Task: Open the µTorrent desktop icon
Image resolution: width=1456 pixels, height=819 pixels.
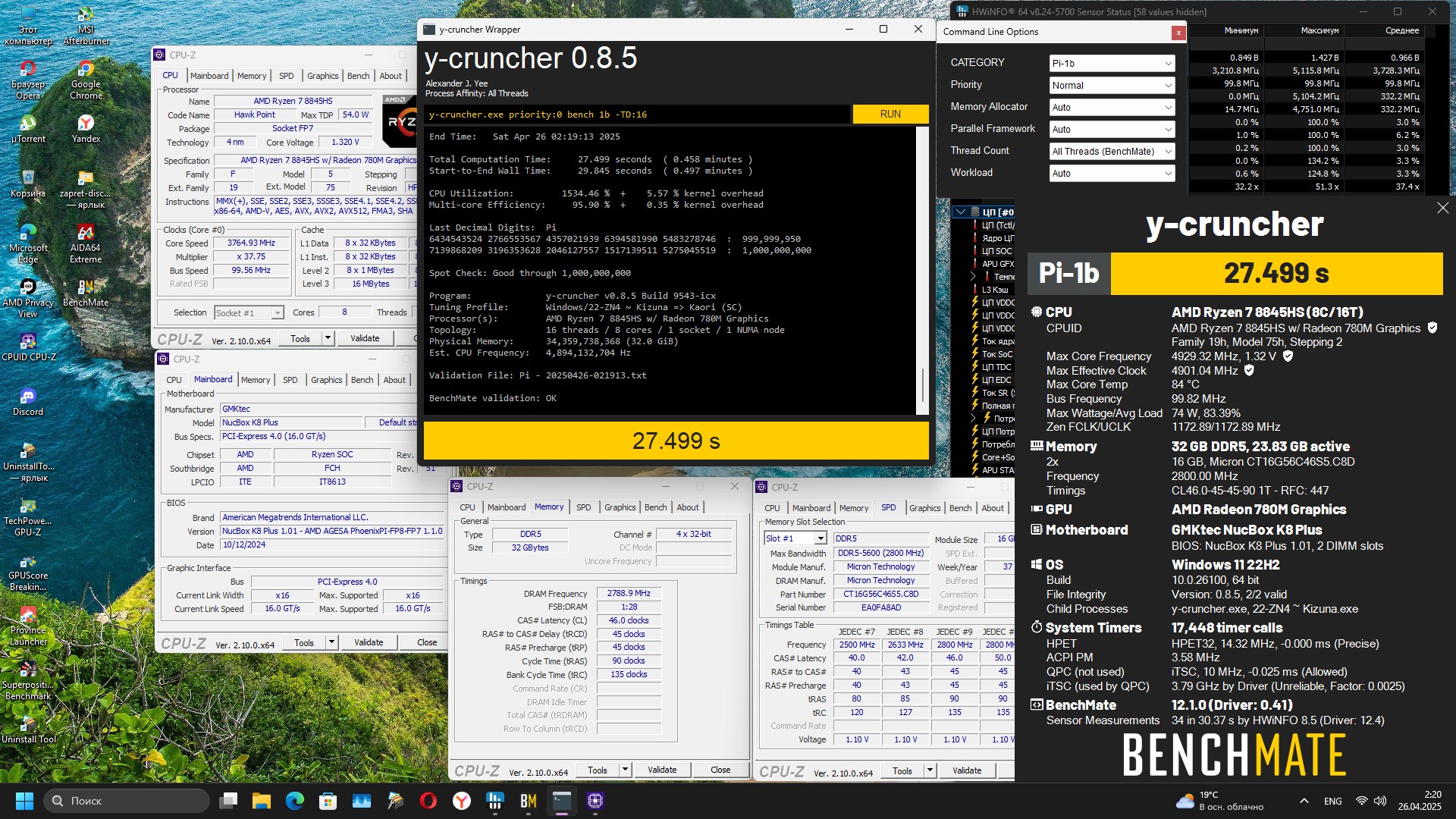Action: (x=28, y=128)
